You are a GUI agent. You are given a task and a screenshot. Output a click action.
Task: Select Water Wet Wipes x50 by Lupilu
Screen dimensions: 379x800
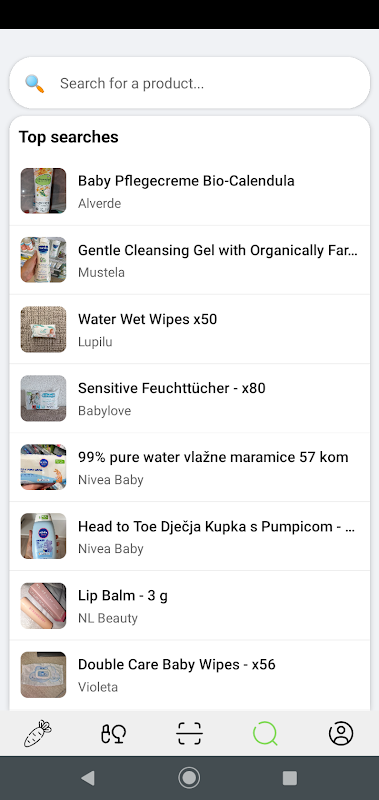(190, 329)
